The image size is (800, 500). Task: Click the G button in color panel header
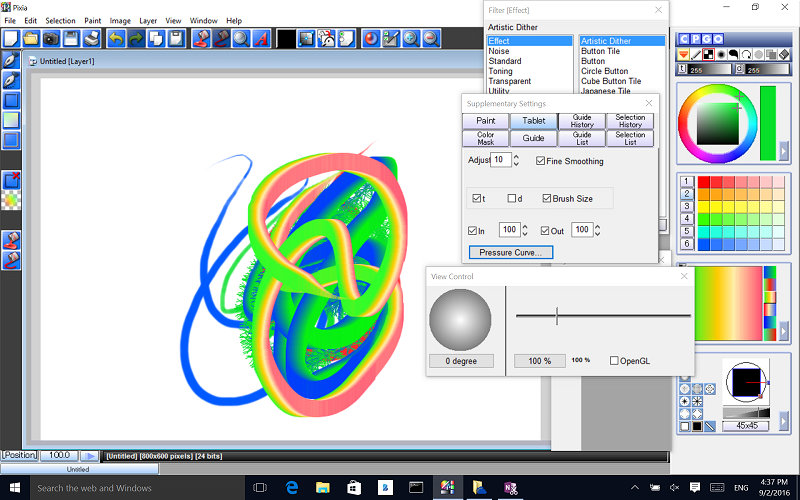pos(707,39)
